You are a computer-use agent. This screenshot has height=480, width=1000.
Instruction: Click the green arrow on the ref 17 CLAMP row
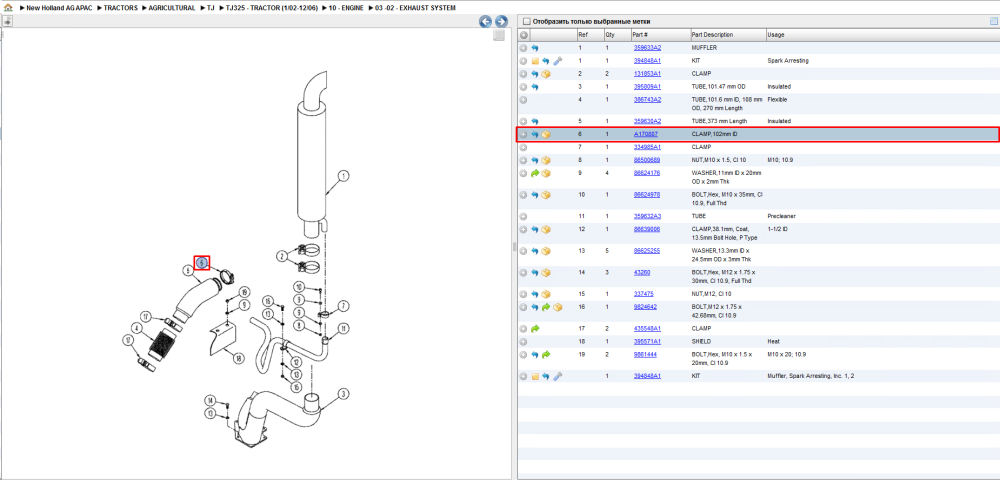pos(534,329)
